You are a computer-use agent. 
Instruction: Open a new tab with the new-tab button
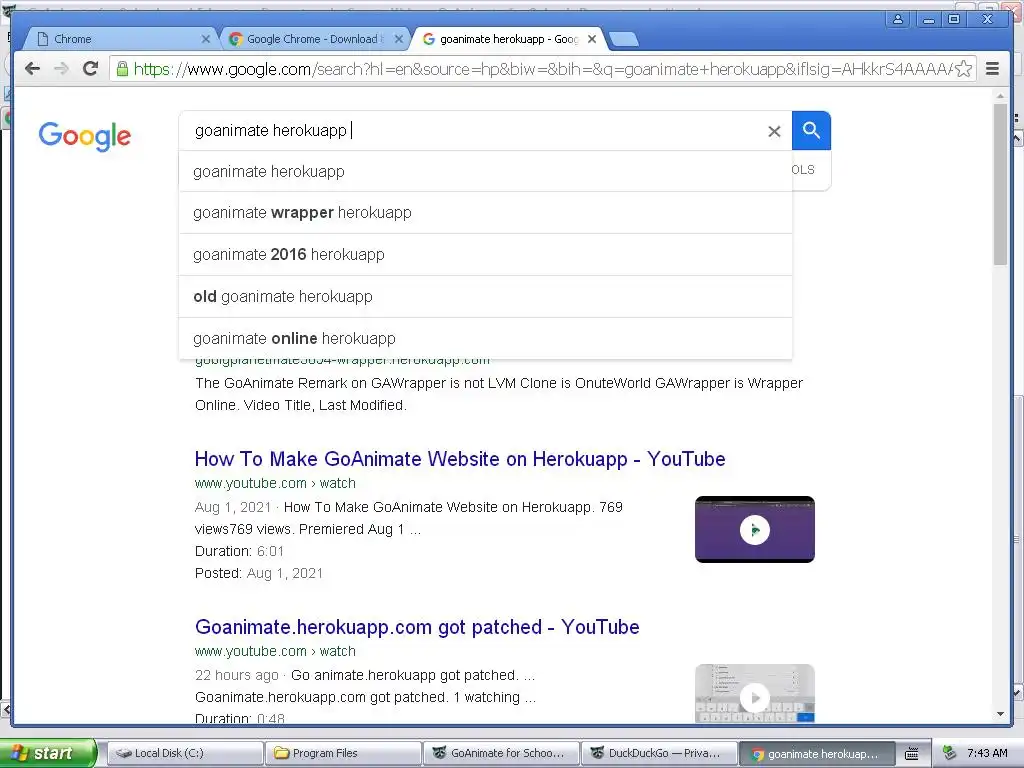tap(624, 40)
